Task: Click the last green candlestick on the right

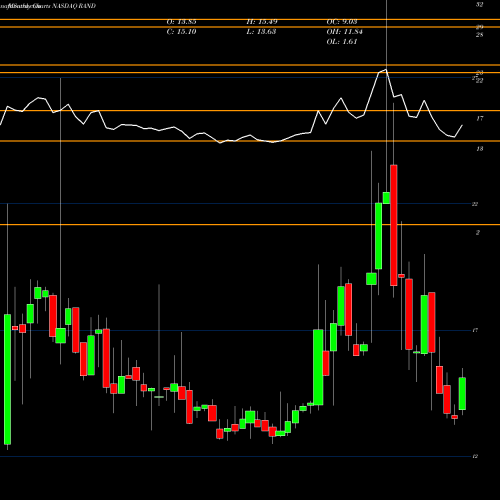Action: (462, 393)
